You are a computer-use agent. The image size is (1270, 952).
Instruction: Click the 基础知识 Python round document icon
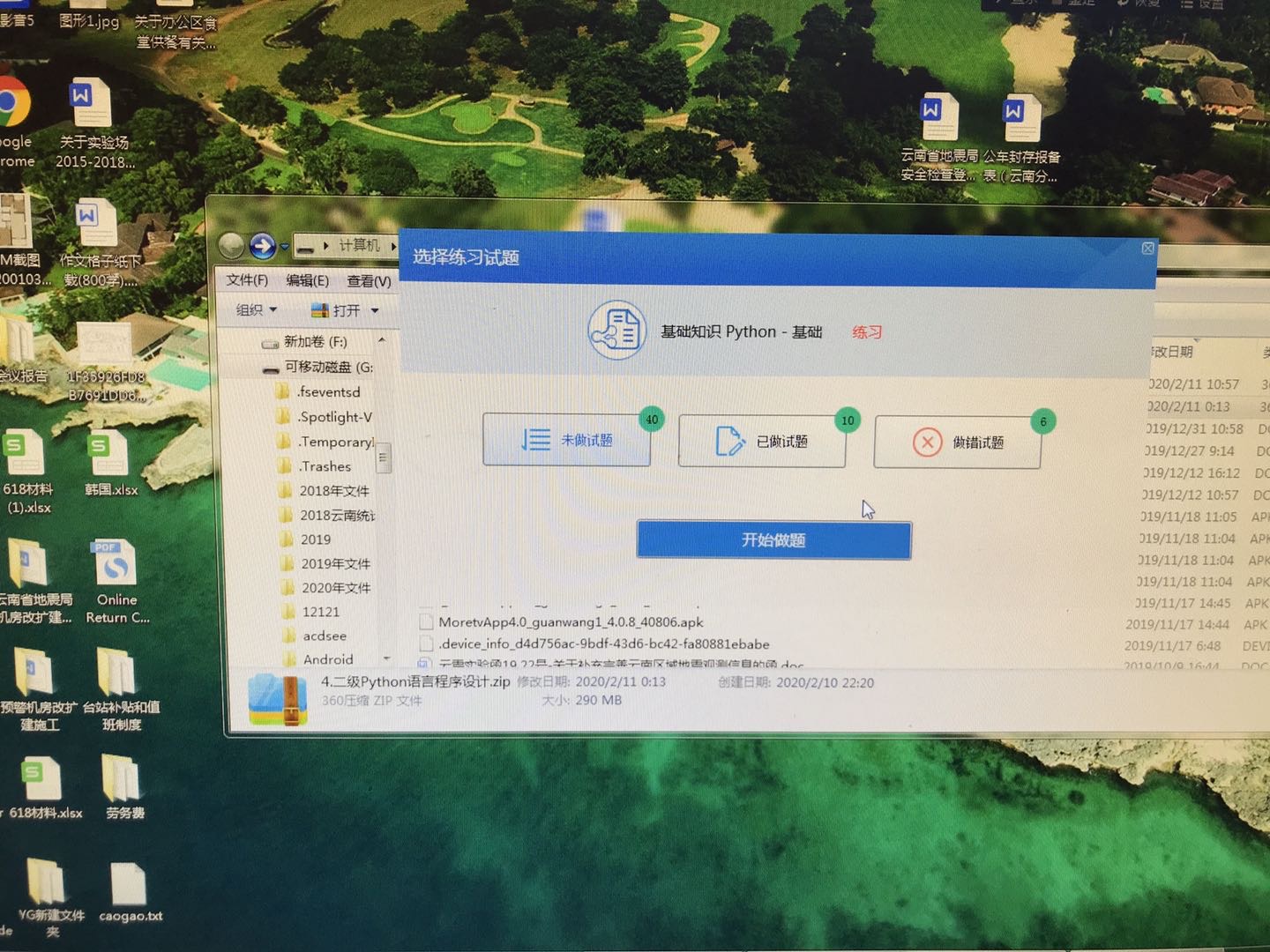click(616, 330)
